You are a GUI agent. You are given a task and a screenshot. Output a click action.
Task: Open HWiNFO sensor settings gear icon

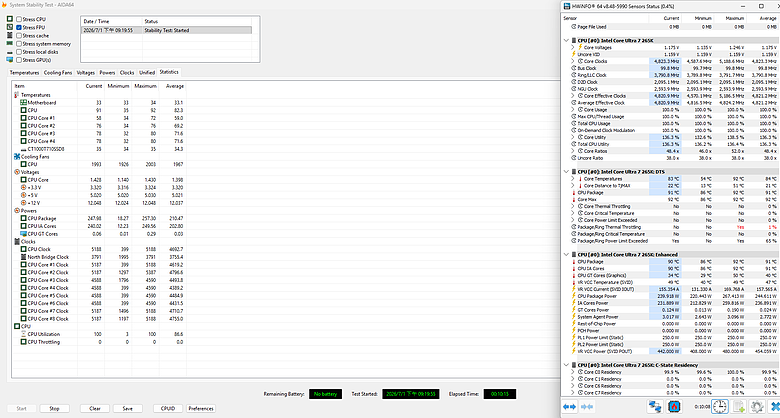click(757, 407)
